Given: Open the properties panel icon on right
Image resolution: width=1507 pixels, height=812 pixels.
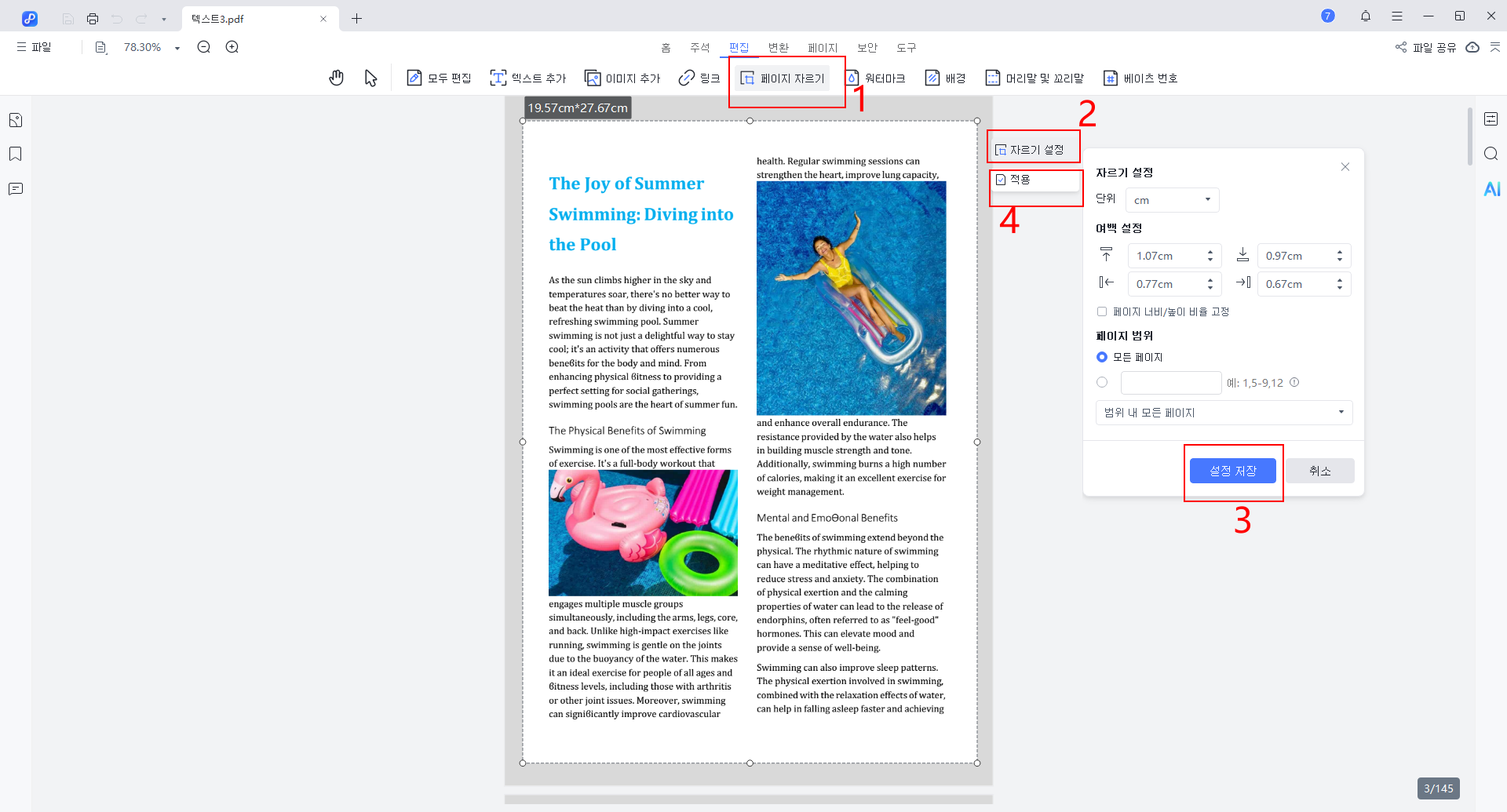Looking at the screenshot, I should click(x=1491, y=119).
